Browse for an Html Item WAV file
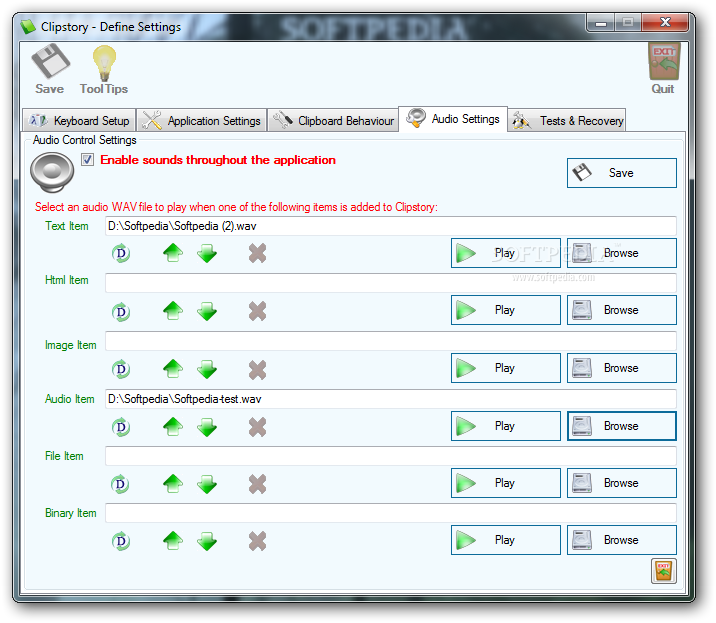This screenshot has width=716, height=623. [621, 310]
